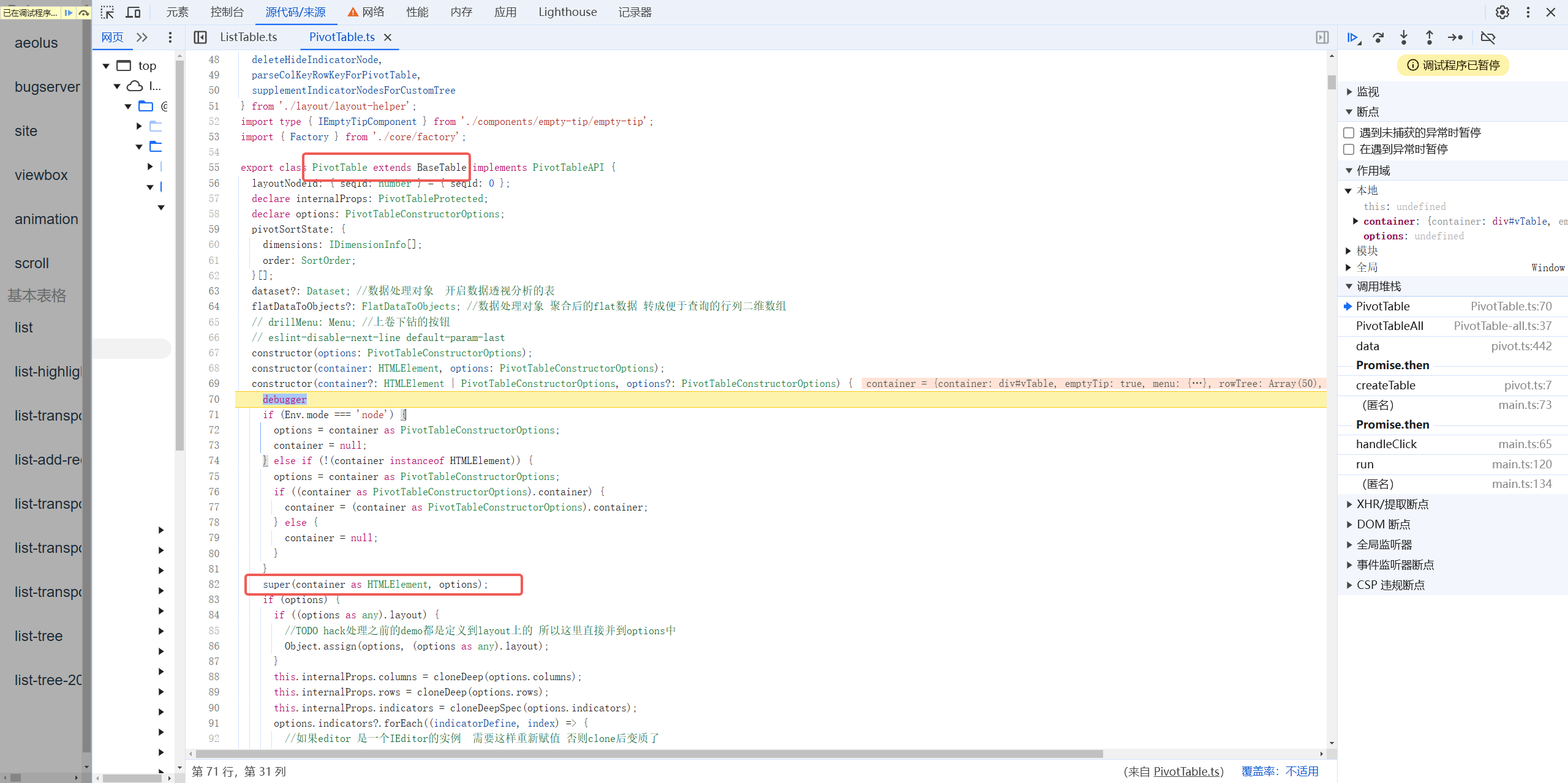Image resolution: width=1568 pixels, height=783 pixels.
Task: Click the step over next function icon
Action: [1378, 37]
